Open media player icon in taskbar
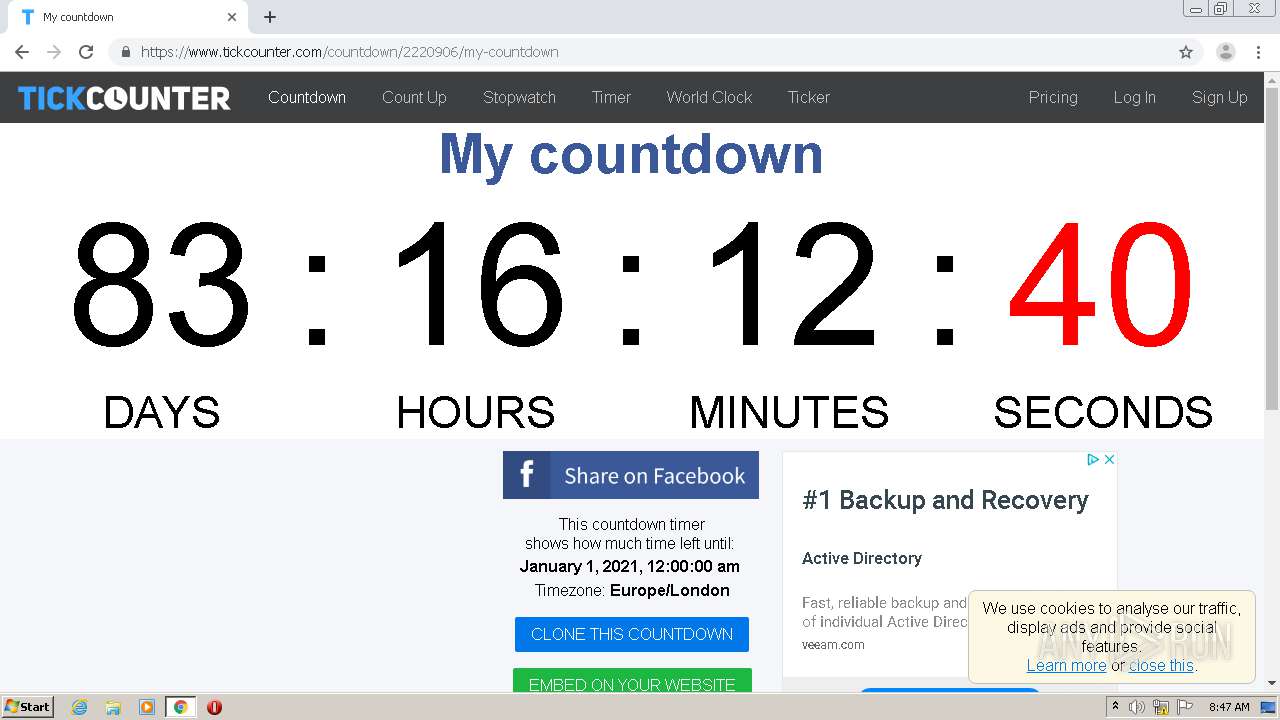Viewport: 1280px width, 720px height. 147,707
